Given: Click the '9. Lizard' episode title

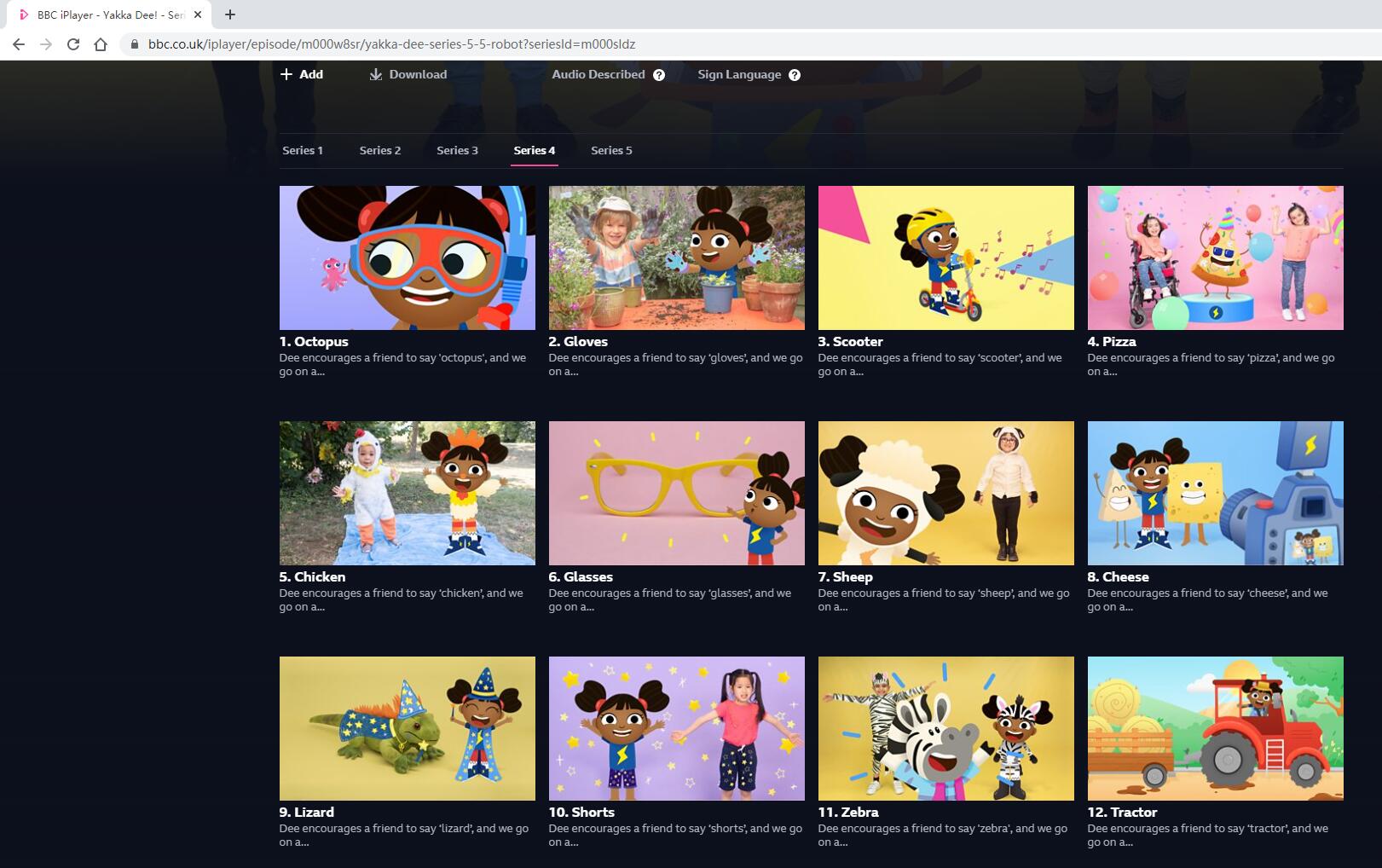Looking at the screenshot, I should (x=307, y=812).
